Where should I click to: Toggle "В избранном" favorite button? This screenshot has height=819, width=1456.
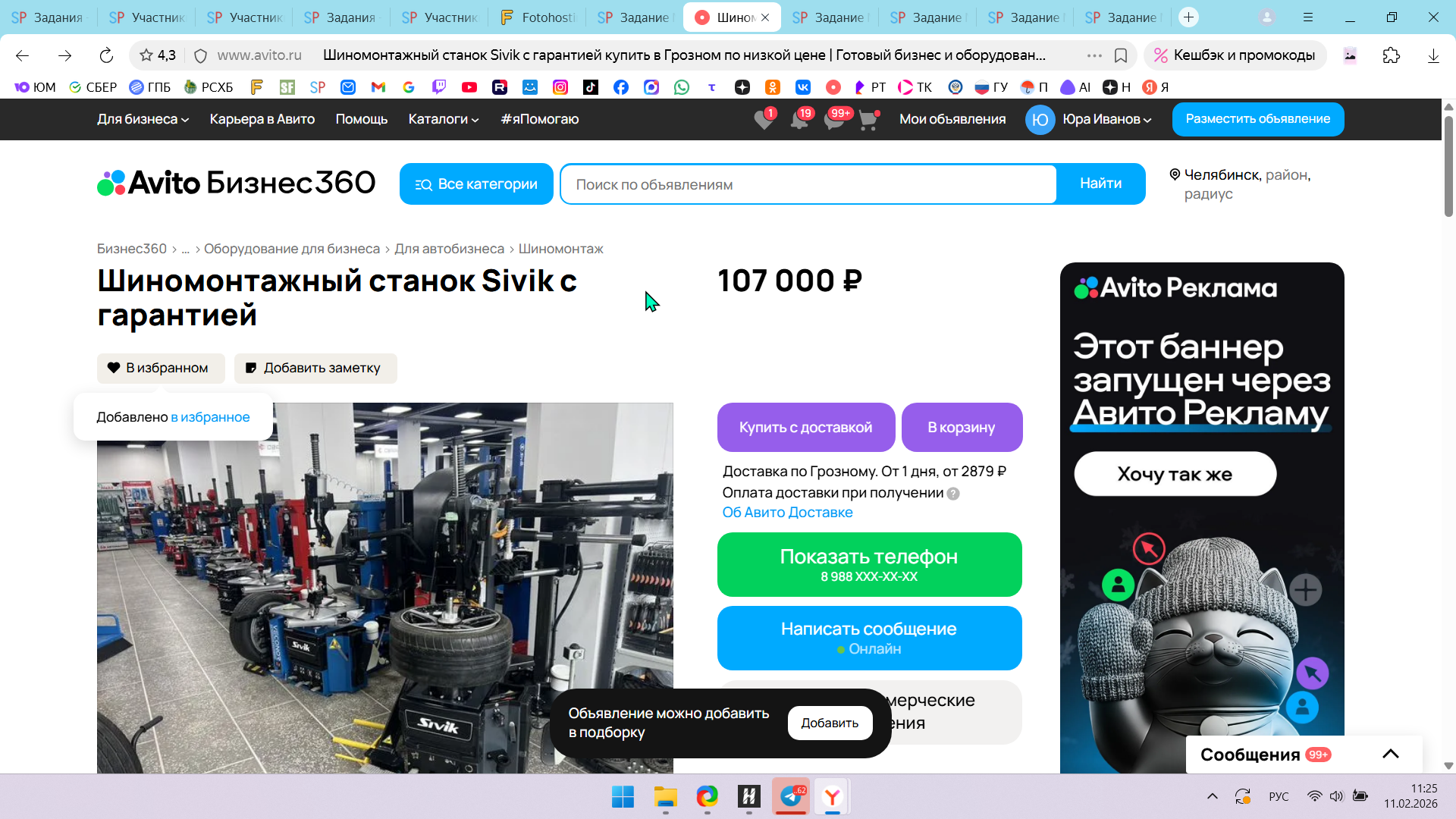[161, 368]
